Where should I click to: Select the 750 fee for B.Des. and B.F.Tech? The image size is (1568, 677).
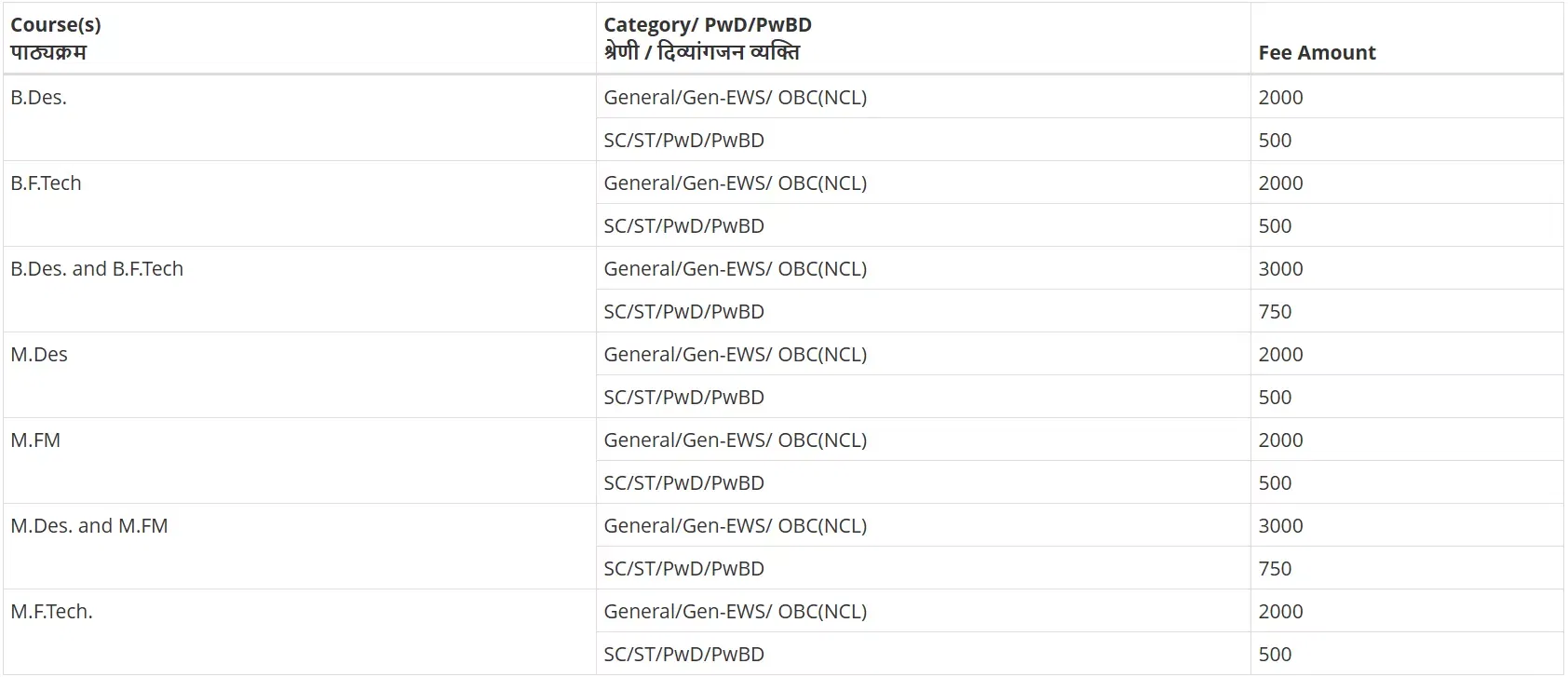tap(1276, 312)
